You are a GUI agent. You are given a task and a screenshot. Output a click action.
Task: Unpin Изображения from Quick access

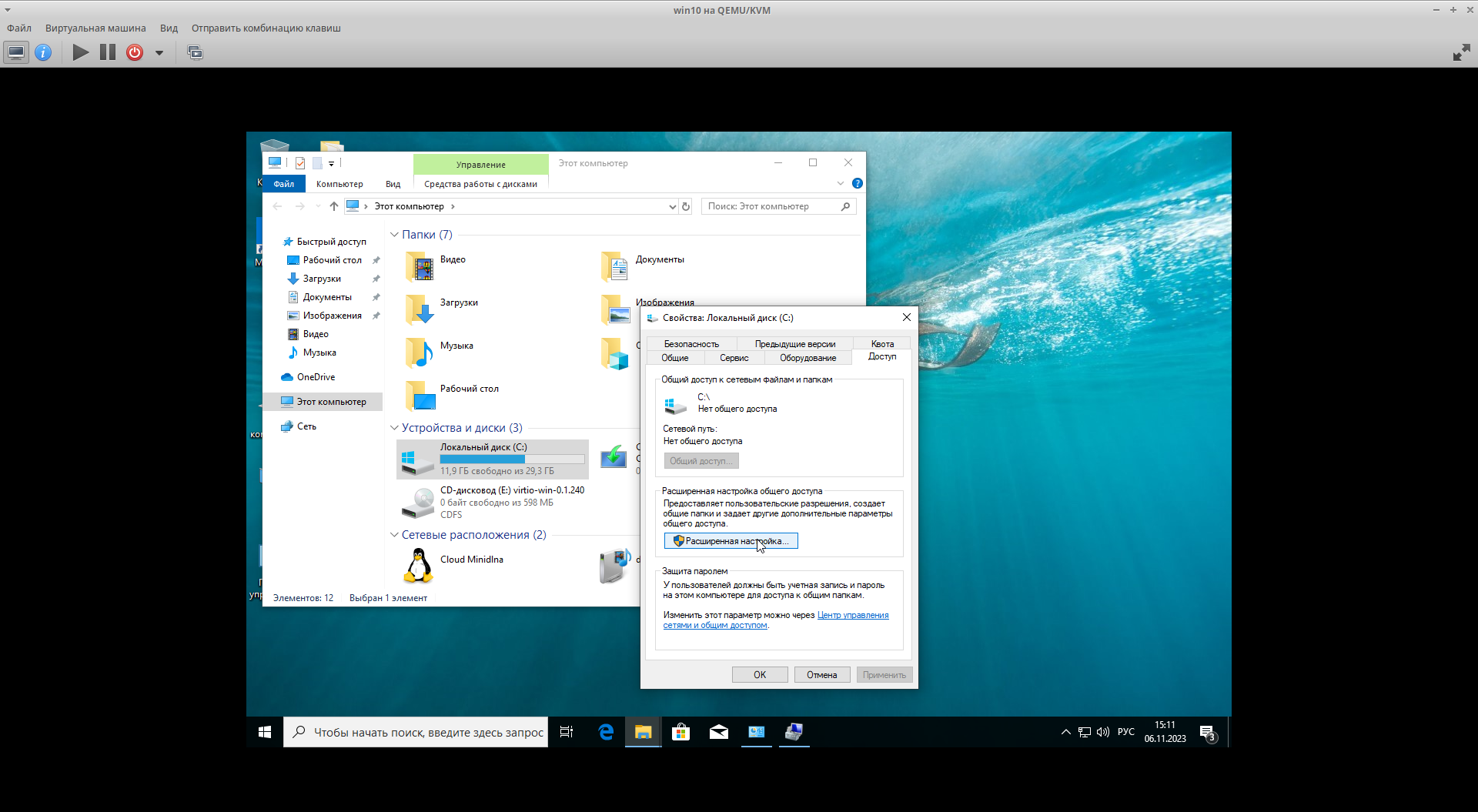coord(376,316)
